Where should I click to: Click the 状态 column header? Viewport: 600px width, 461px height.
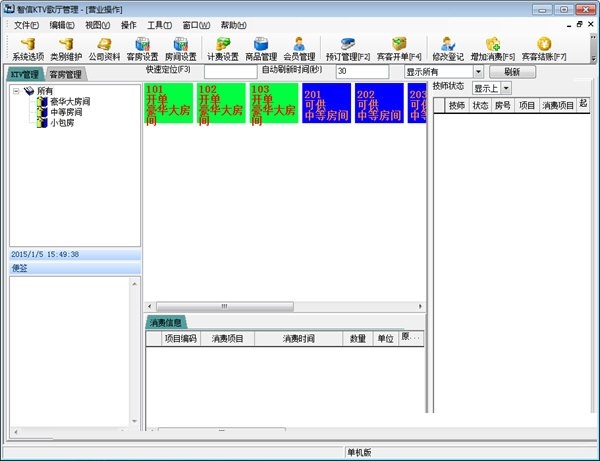(x=480, y=106)
